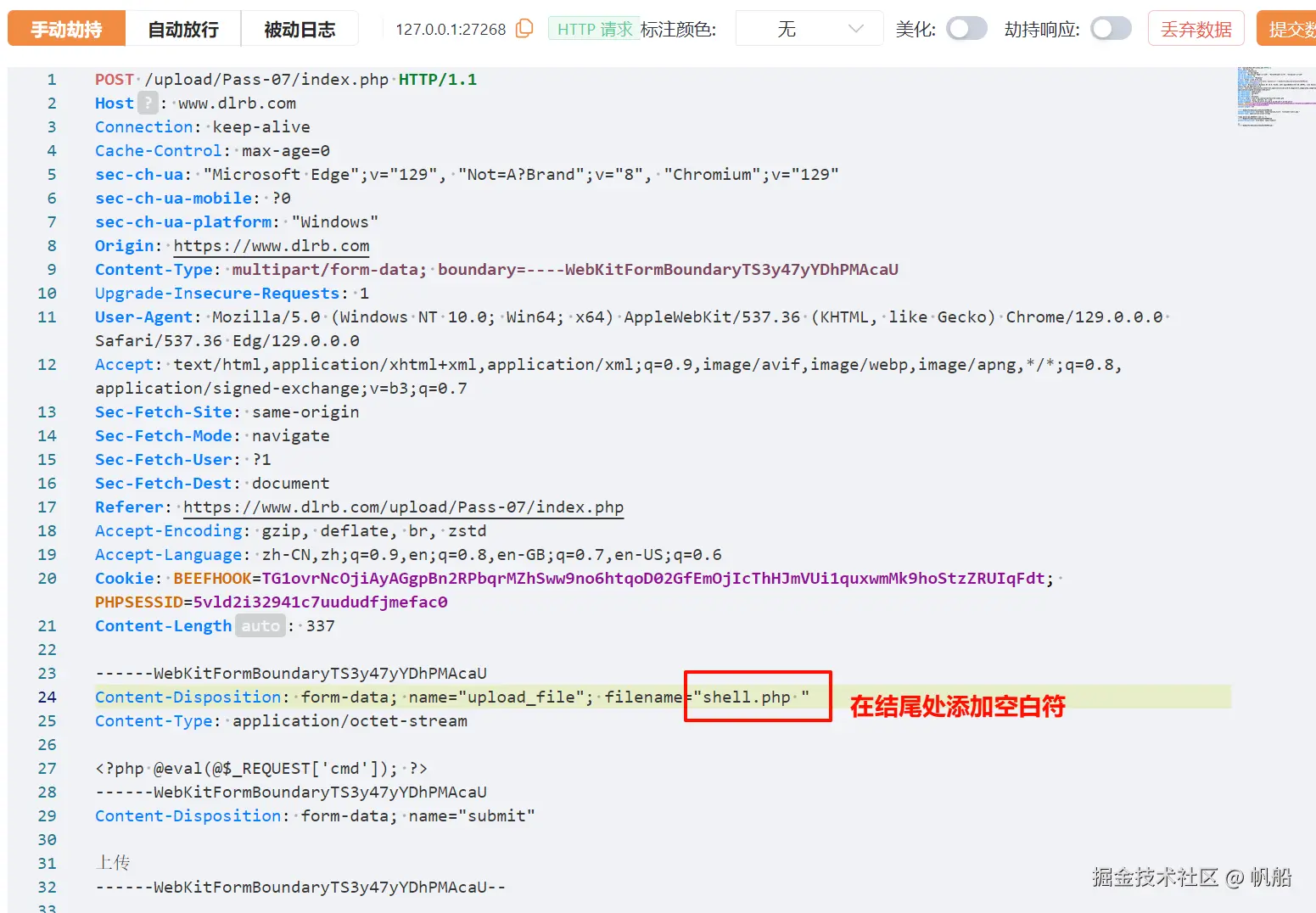Switch to the 被动日志 tab
The height and width of the screenshot is (913, 1316).
pyautogui.click(x=300, y=28)
